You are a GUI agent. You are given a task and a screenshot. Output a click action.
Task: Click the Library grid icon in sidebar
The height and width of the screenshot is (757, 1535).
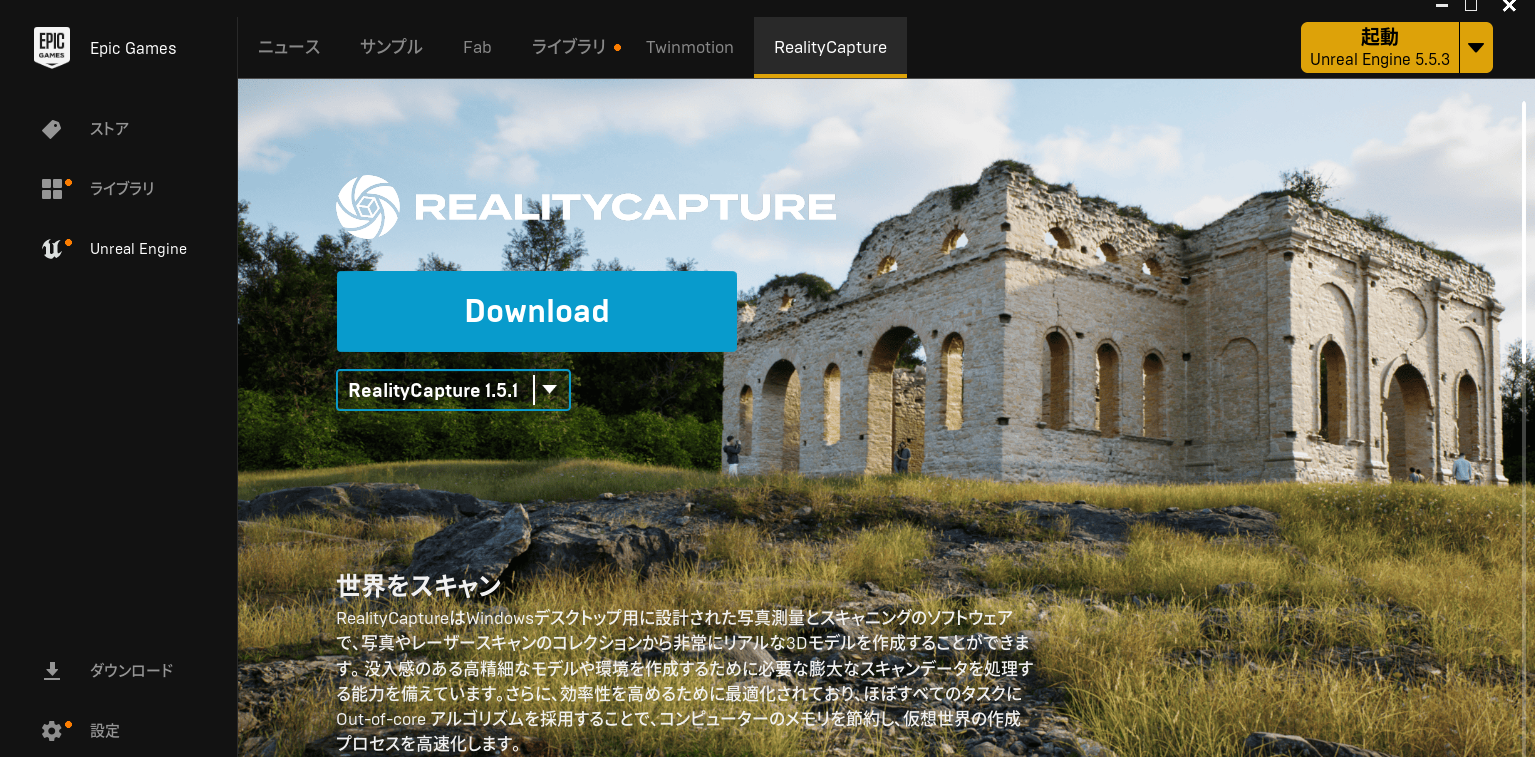tap(52, 189)
